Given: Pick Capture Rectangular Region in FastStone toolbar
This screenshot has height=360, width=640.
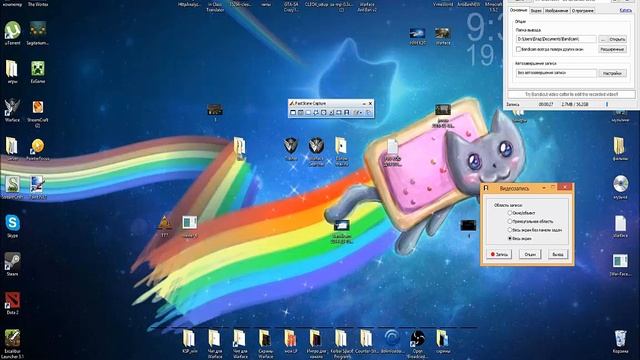Looking at the screenshot, I should (x=308, y=112).
